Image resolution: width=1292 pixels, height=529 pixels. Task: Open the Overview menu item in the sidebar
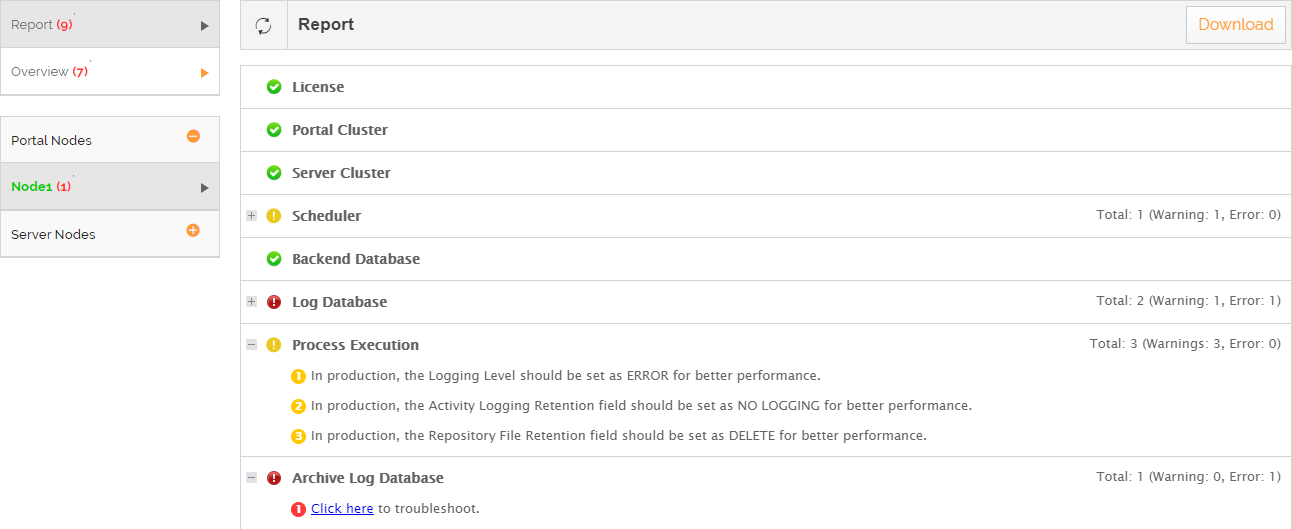110,72
